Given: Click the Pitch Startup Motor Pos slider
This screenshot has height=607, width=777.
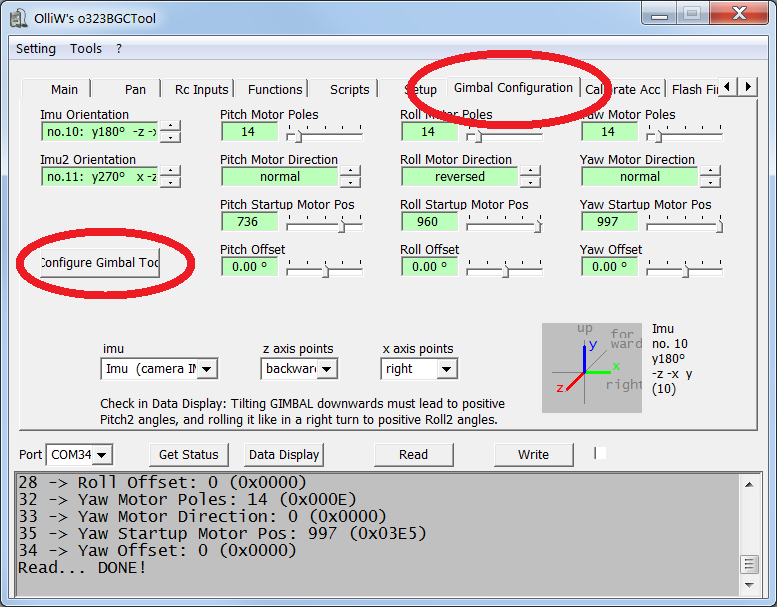Looking at the screenshot, I should (x=322, y=222).
